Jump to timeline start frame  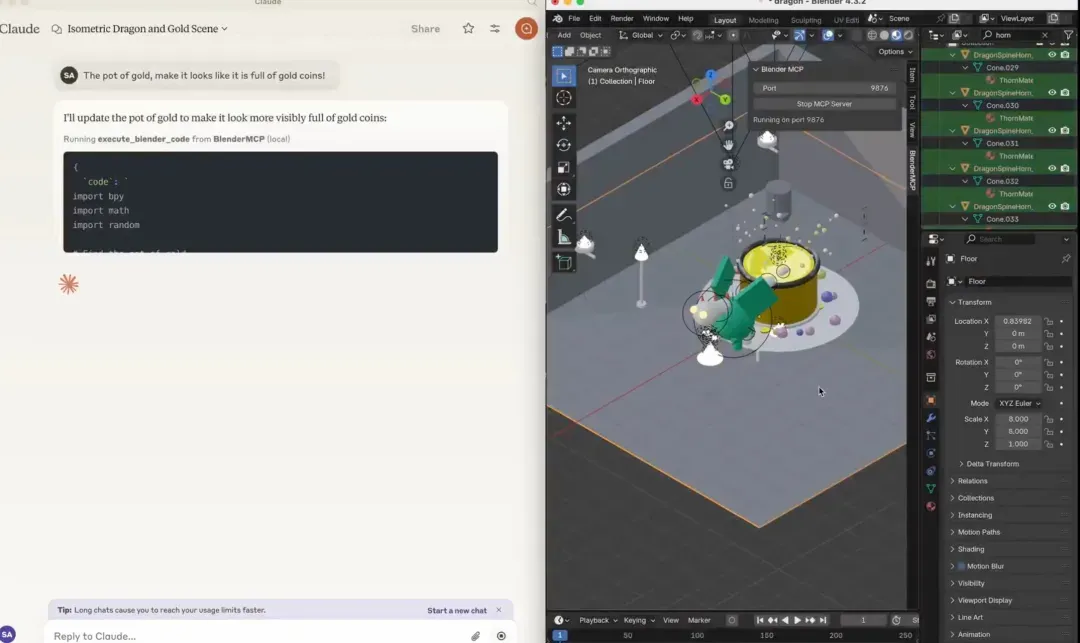click(760, 620)
